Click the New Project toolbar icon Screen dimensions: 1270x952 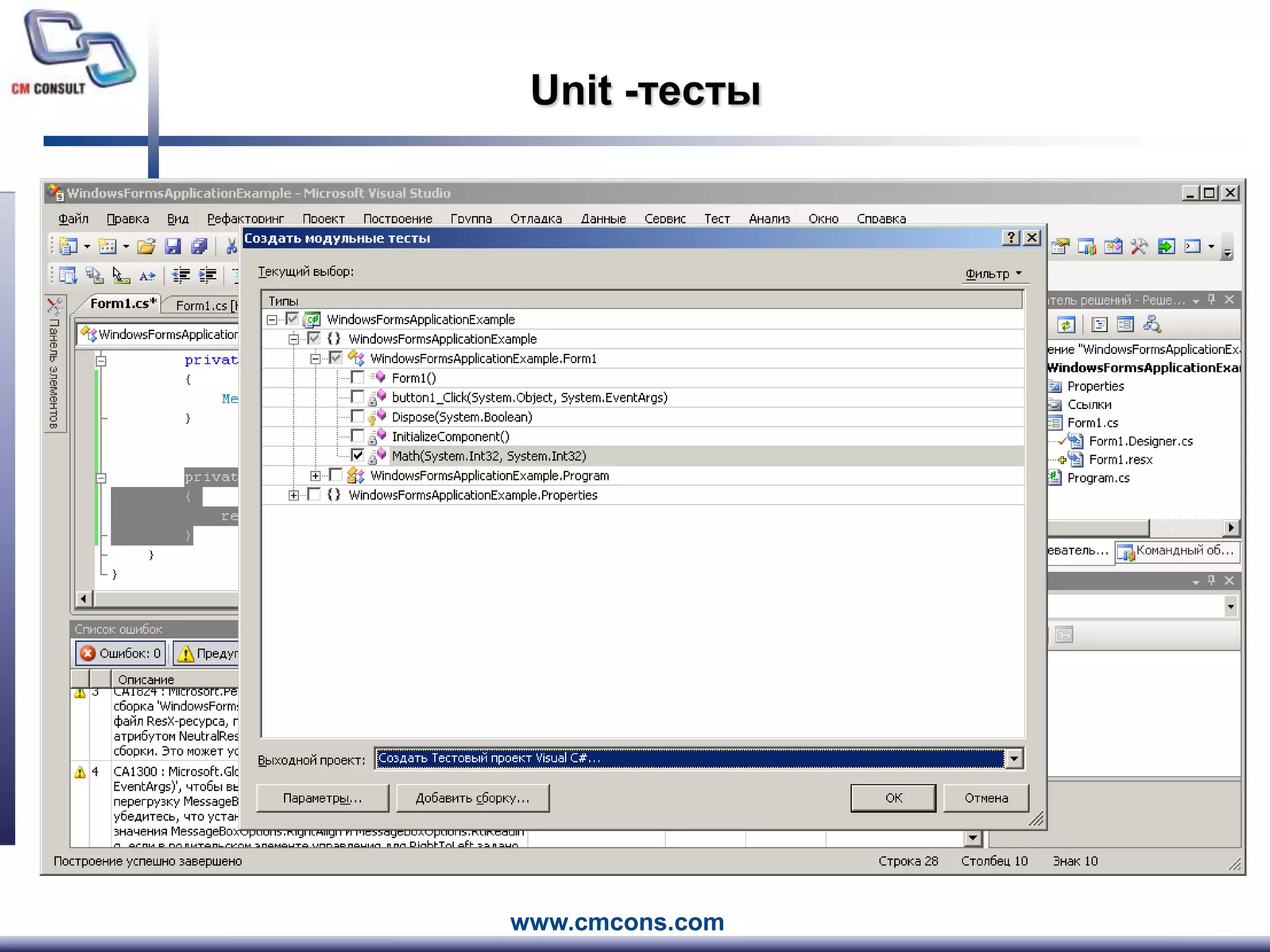[x=68, y=246]
